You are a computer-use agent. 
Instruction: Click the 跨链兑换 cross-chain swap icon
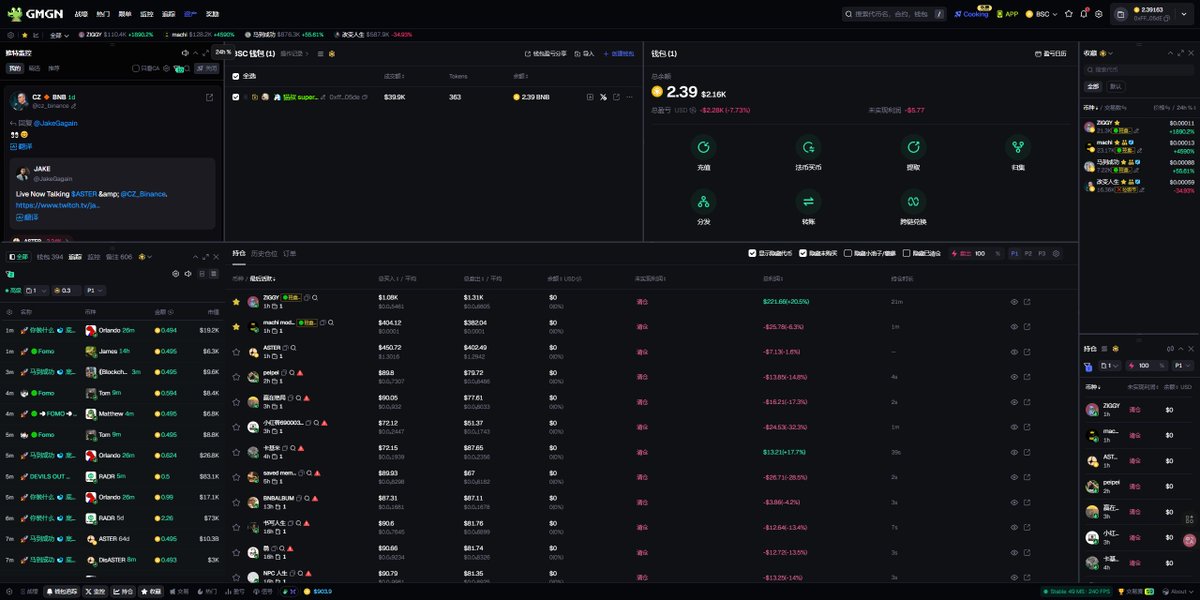point(912,202)
